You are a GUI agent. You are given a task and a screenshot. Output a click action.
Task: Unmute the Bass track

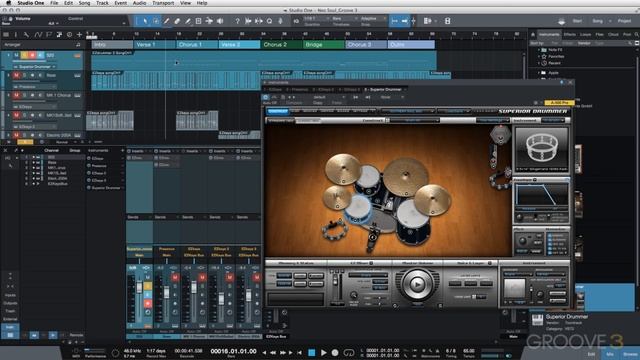[16, 75]
